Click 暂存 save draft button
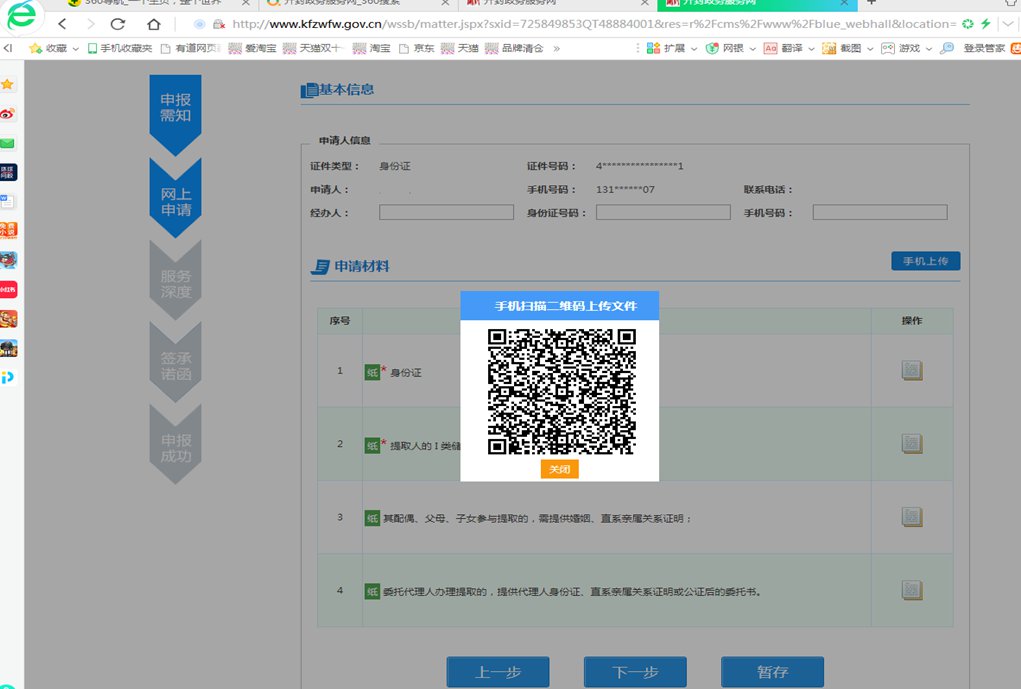This screenshot has width=1021, height=689. coord(772,672)
